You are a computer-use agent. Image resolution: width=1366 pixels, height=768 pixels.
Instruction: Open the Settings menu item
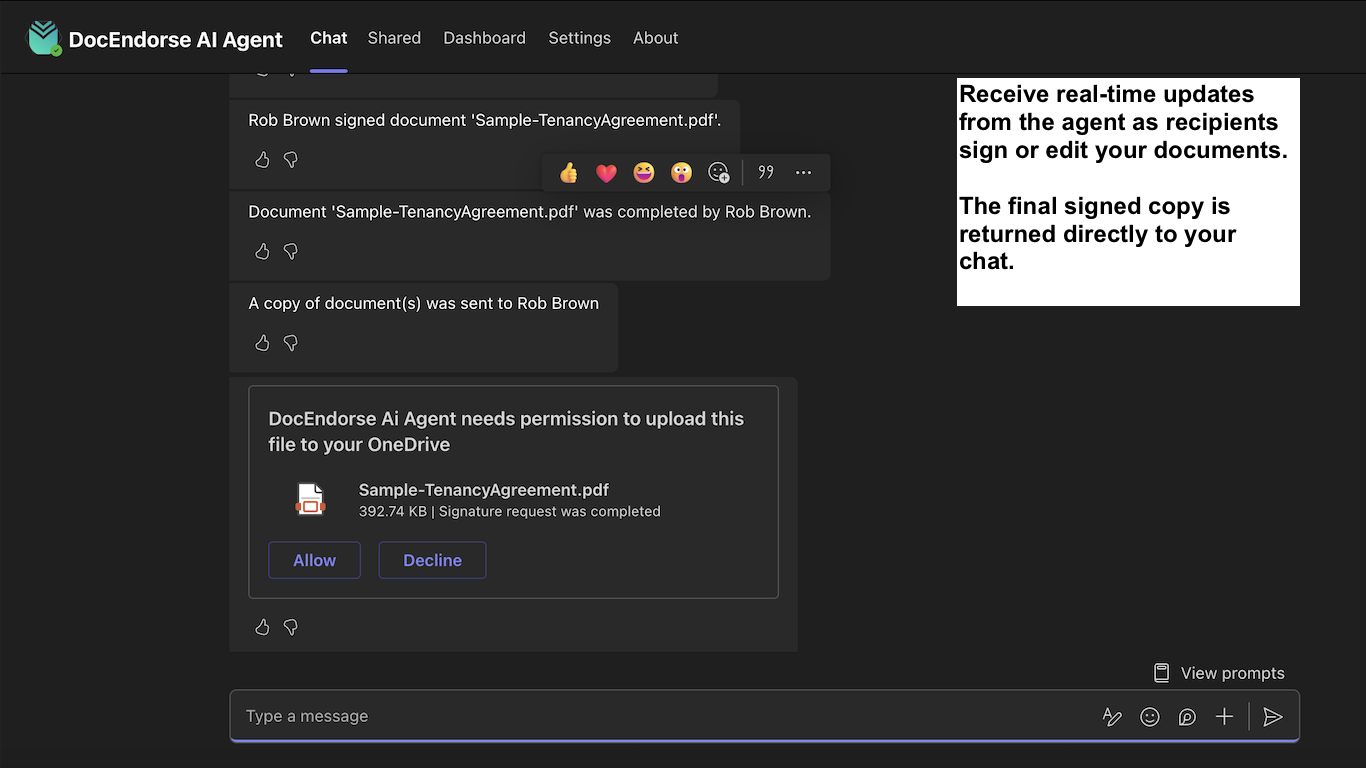(x=579, y=38)
